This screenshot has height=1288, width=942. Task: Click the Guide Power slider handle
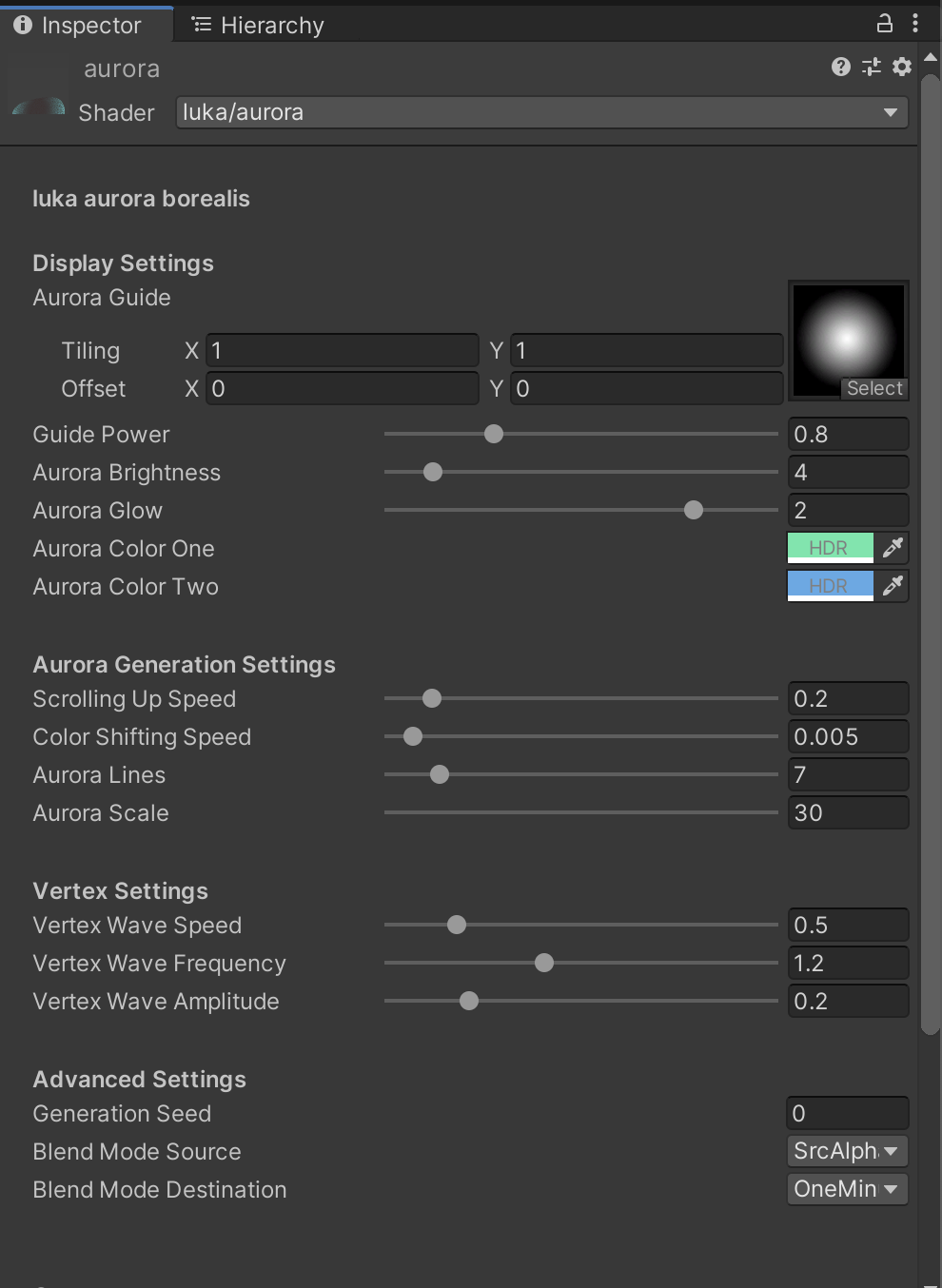(494, 435)
